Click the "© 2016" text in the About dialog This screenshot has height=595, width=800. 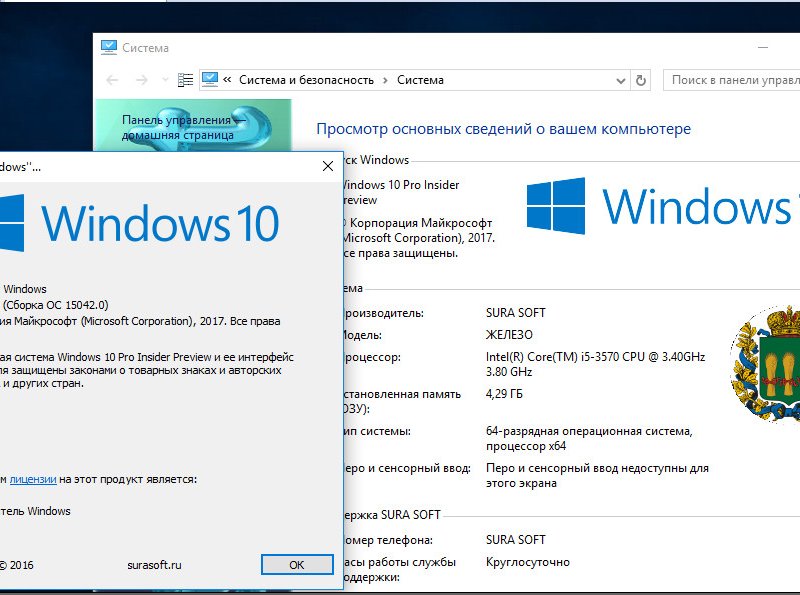(16, 565)
